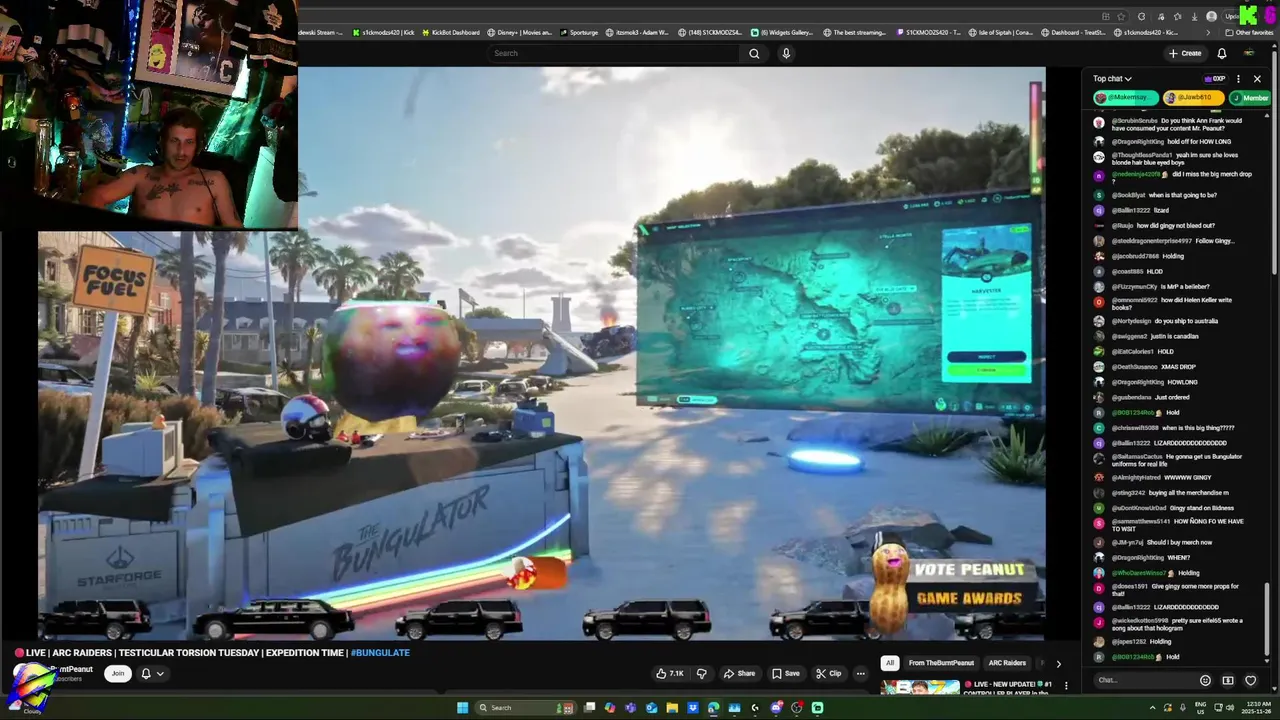
Task: Close the live chat panel
Action: (x=1257, y=79)
